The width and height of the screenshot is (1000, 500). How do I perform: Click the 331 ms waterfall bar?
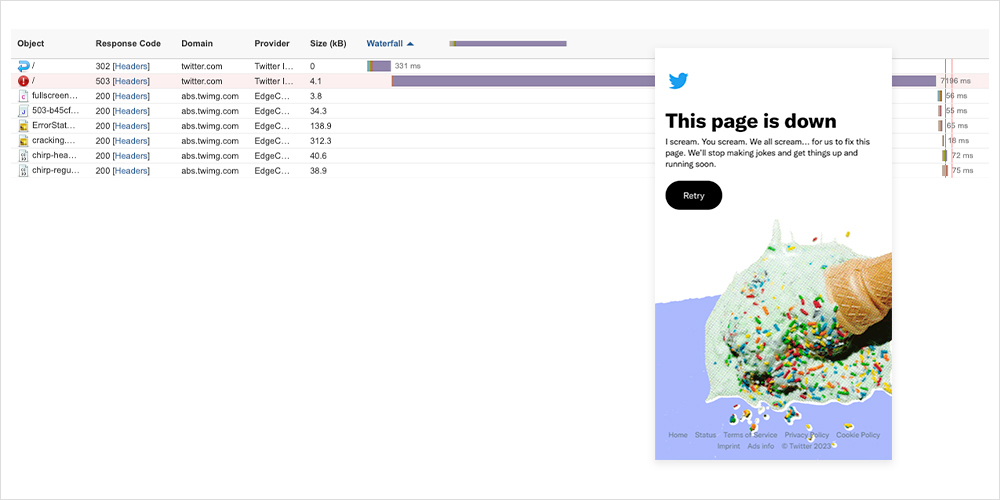tap(379, 66)
